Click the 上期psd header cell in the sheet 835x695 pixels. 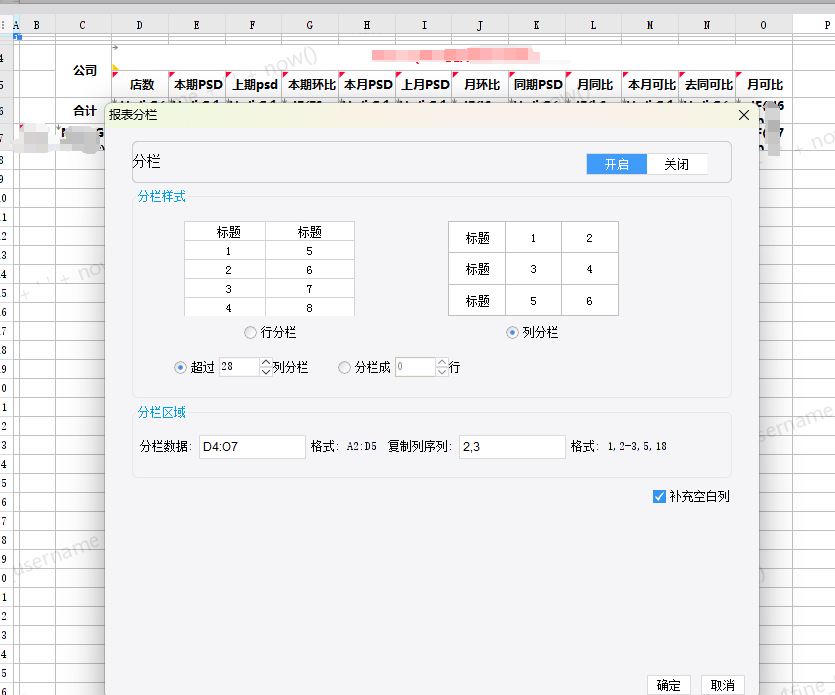254,84
